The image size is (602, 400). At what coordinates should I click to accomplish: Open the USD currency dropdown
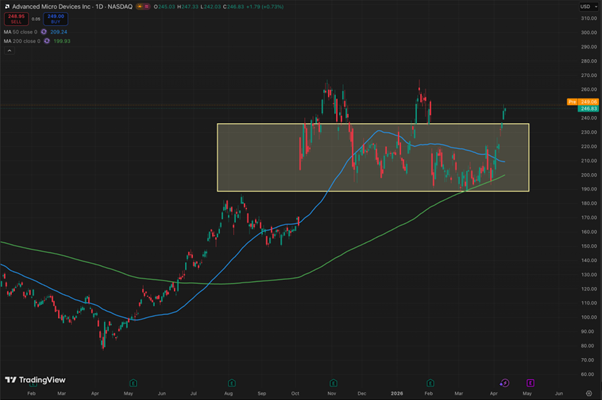tap(583, 8)
